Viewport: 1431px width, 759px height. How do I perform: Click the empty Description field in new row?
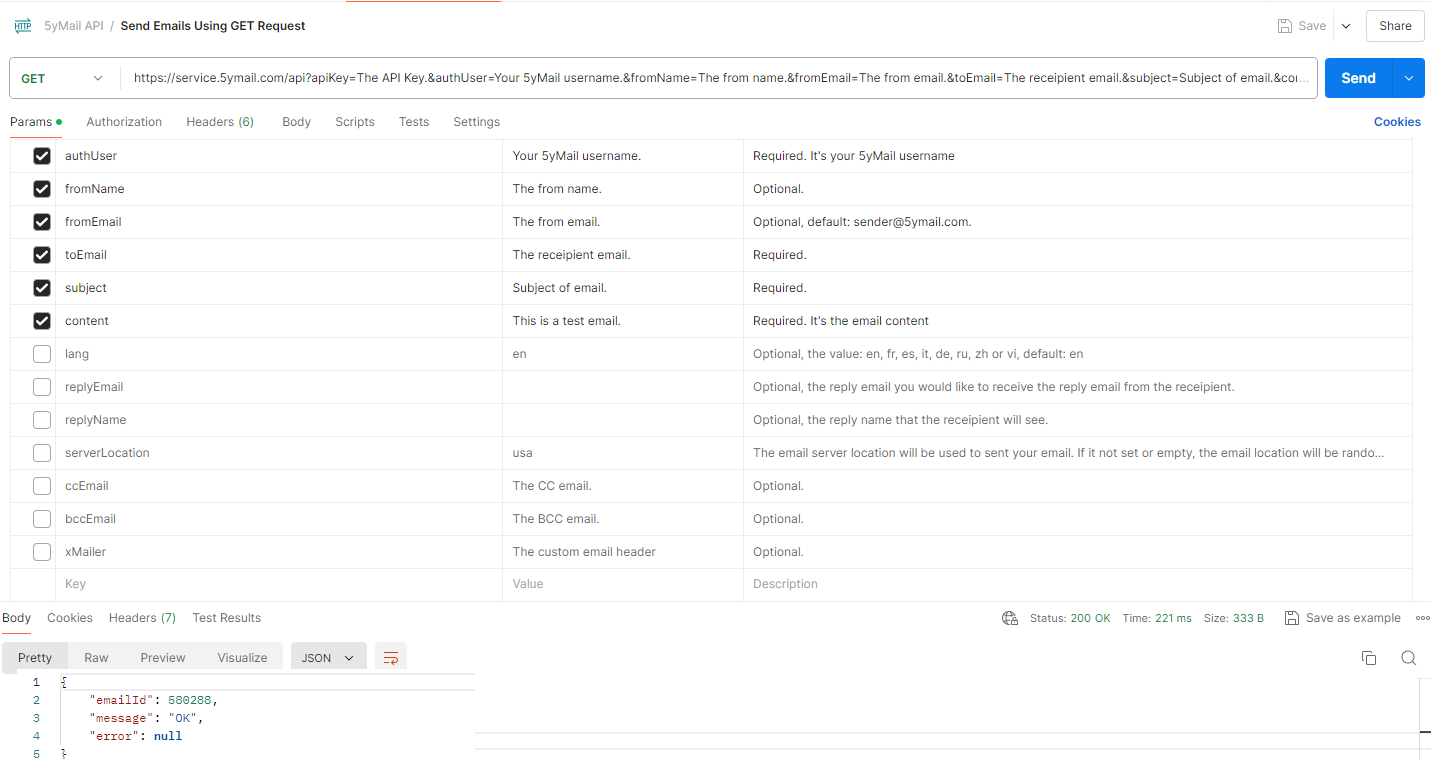1078,584
